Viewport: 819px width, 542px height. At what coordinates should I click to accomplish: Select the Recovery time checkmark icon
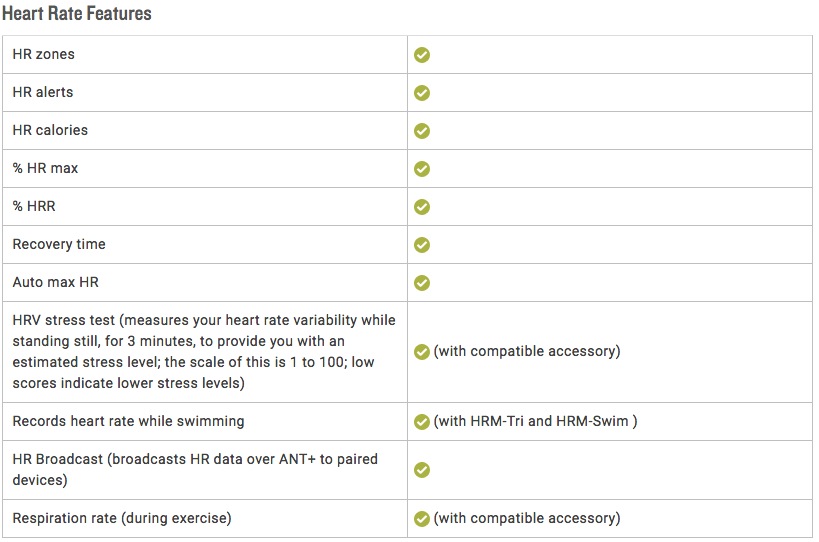(x=422, y=244)
